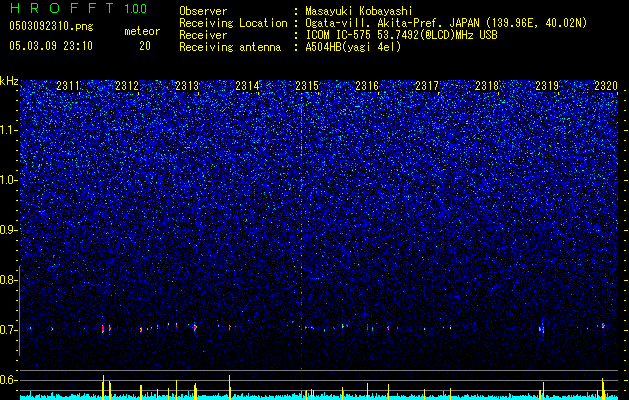The width and height of the screenshot is (629, 400).
Task: Click the HROFFT 1.0.0 title text
Action: (x=78, y=8)
